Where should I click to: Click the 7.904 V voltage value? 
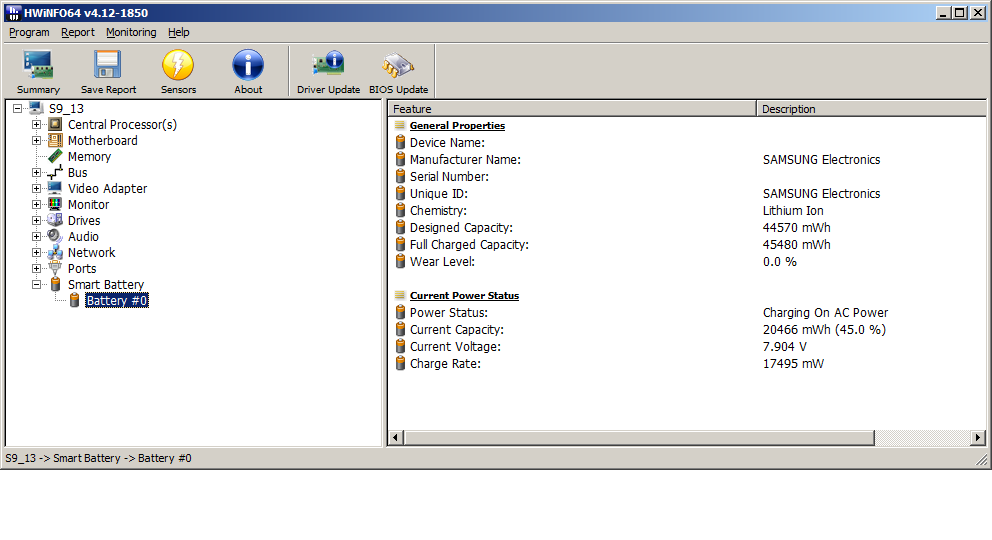pyautogui.click(x=784, y=347)
